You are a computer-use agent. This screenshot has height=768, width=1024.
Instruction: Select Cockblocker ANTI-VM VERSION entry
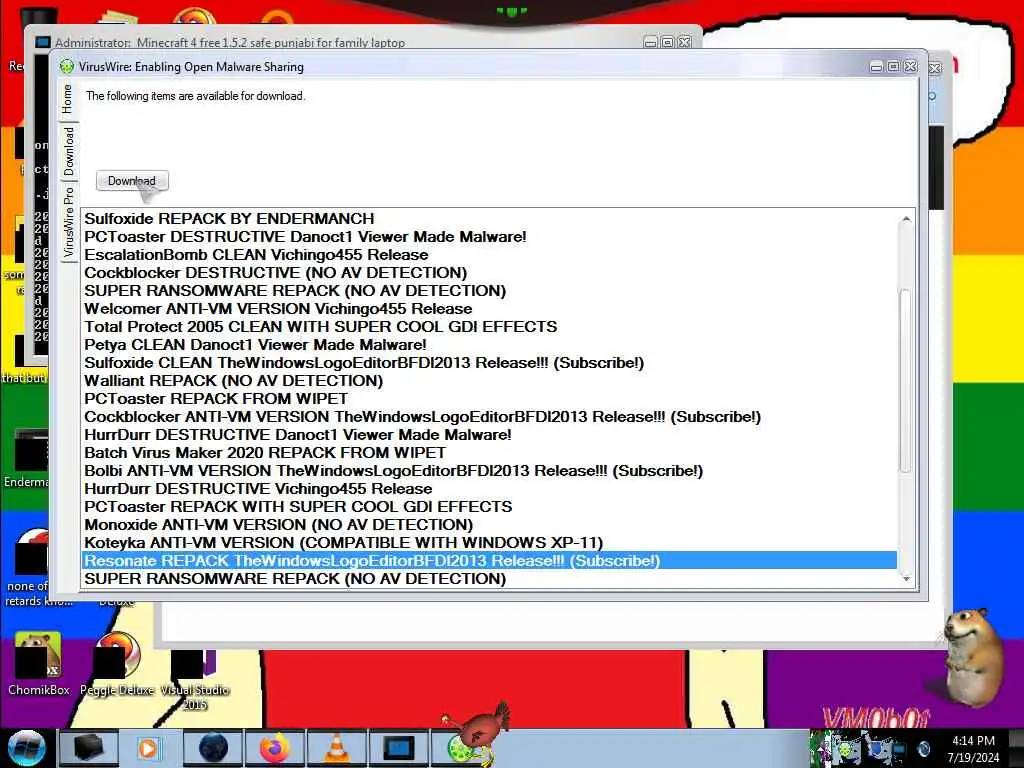point(490,417)
